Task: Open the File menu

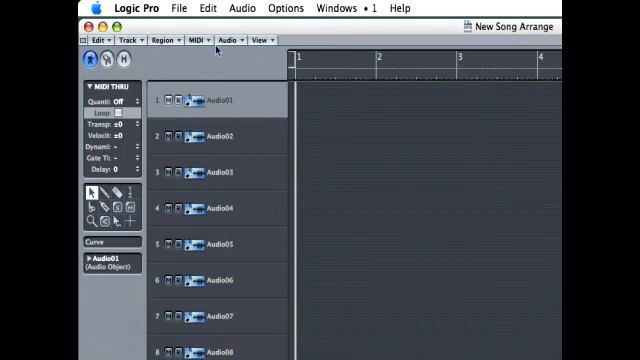Action: click(x=179, y=8)
